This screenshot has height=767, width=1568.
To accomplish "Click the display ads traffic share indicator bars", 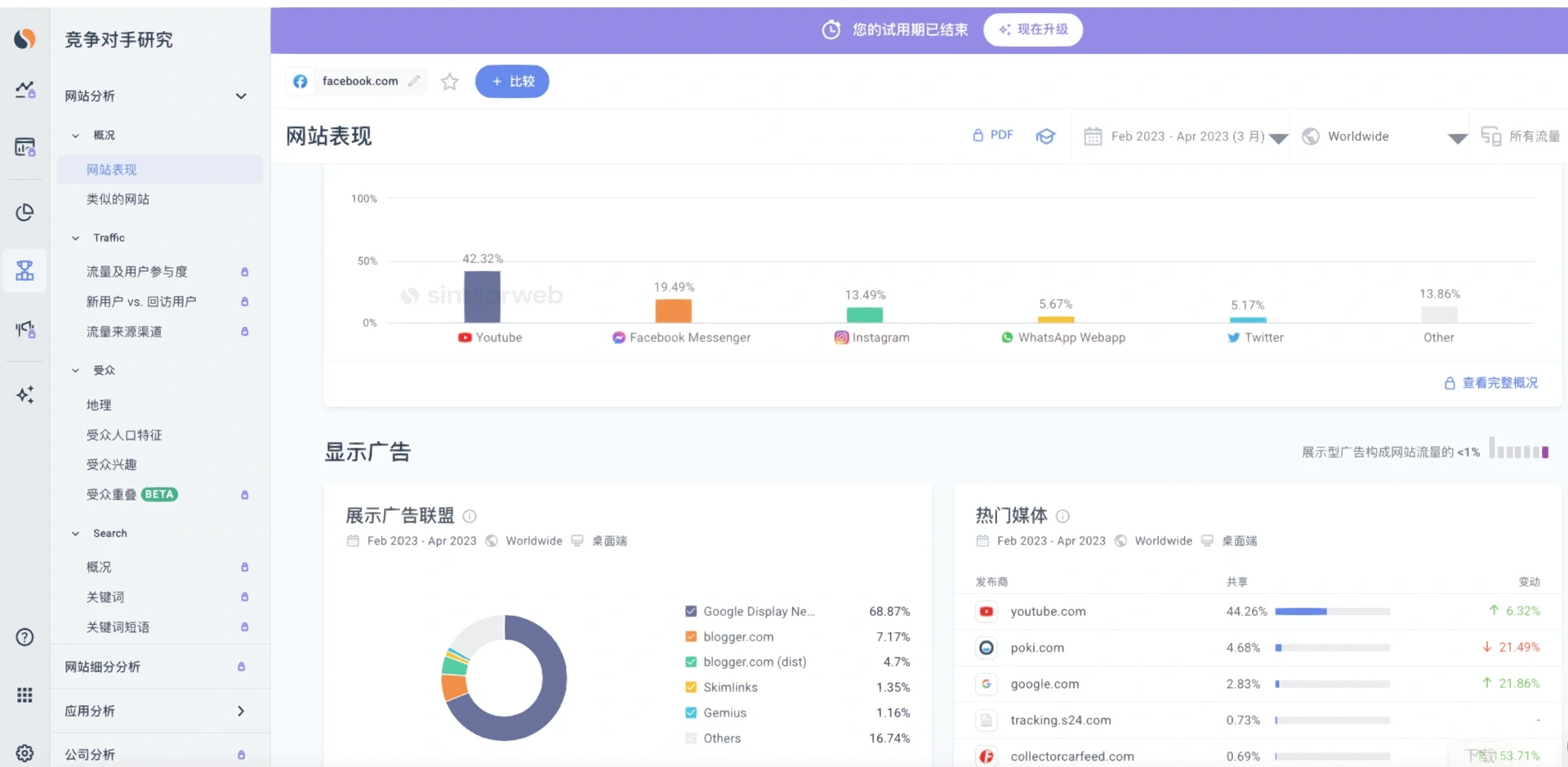I will 1519,448.
